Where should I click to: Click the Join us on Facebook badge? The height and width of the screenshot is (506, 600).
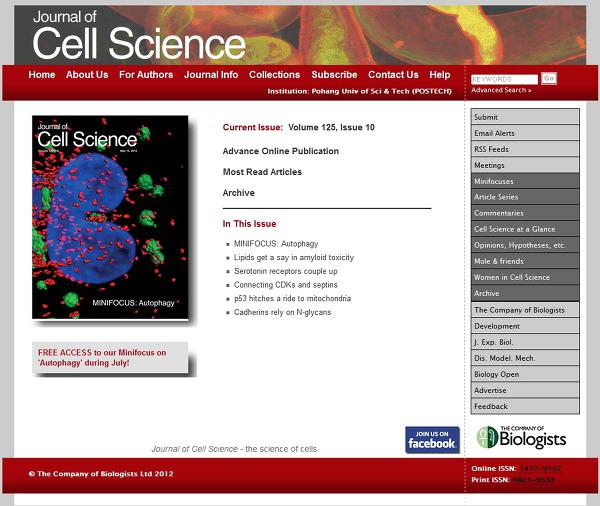[432, 440]
